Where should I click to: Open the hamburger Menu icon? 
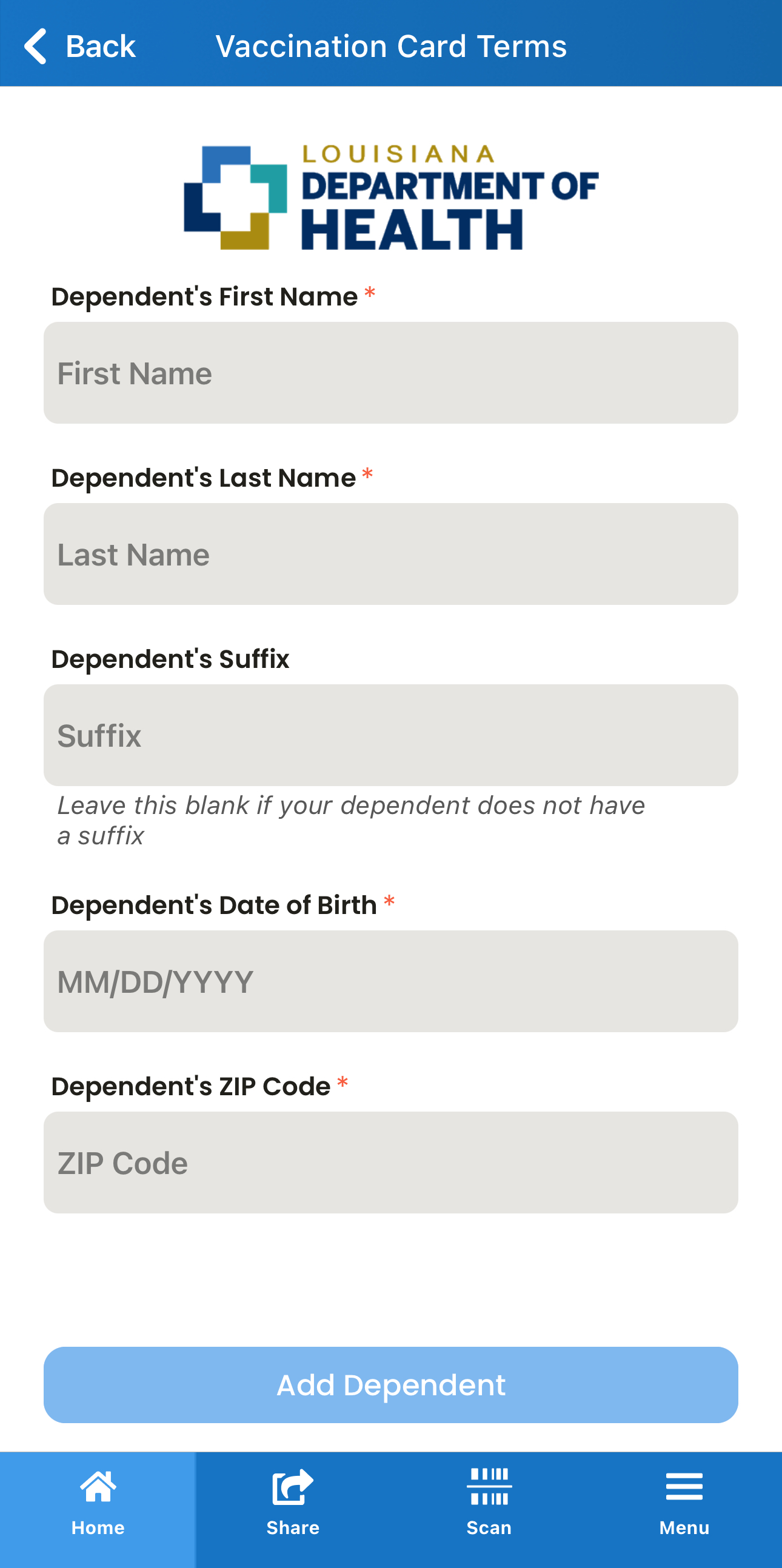click(x=684, y=1486)
